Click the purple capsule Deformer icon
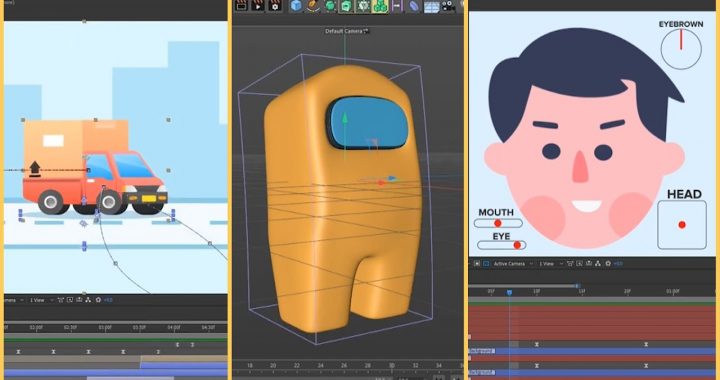The image size is (720, 380). point(414,6)
